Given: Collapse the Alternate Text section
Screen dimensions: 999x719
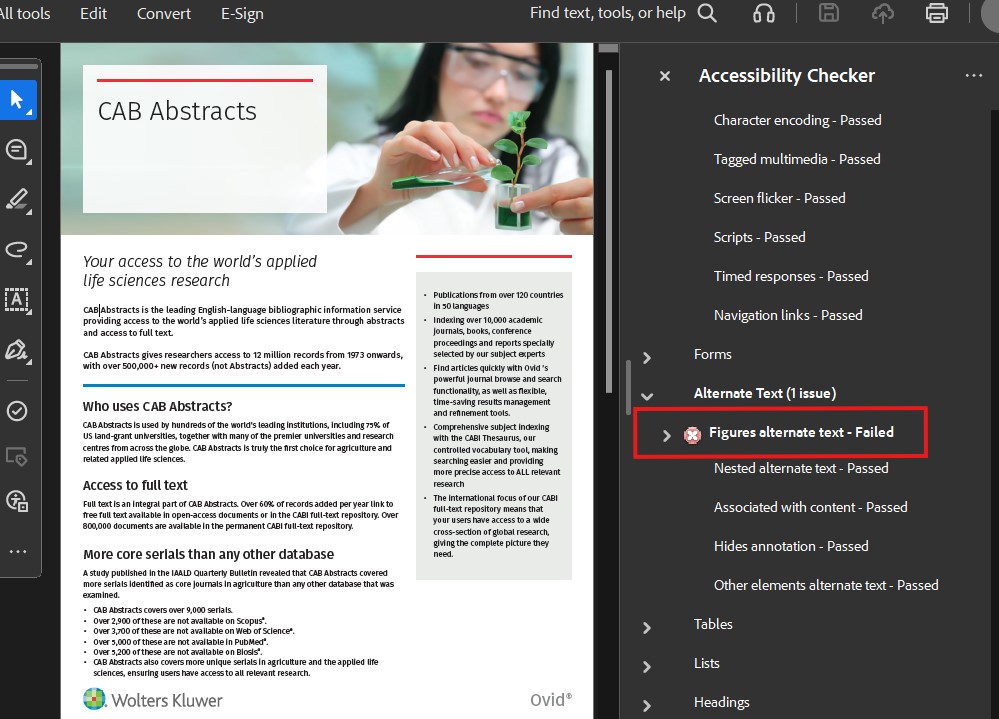Looking at the screenshot, I should point(647,395).
